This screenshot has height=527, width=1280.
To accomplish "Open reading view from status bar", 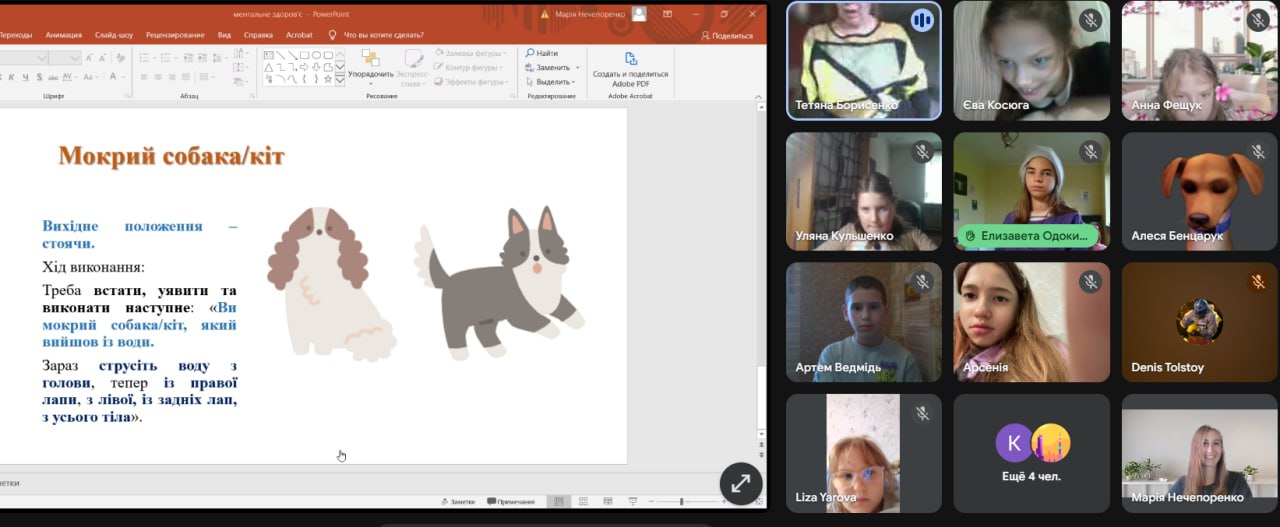I will point(606,501).
